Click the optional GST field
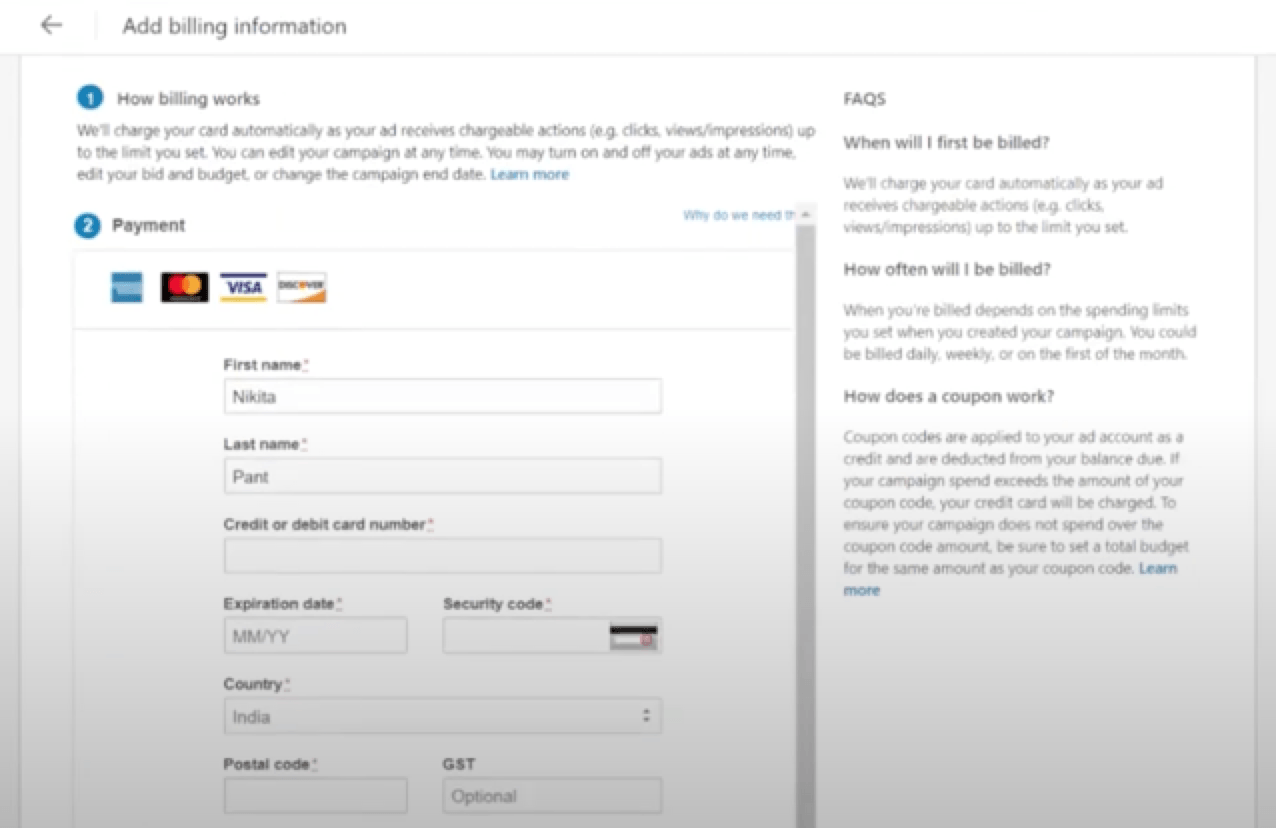 551,795
